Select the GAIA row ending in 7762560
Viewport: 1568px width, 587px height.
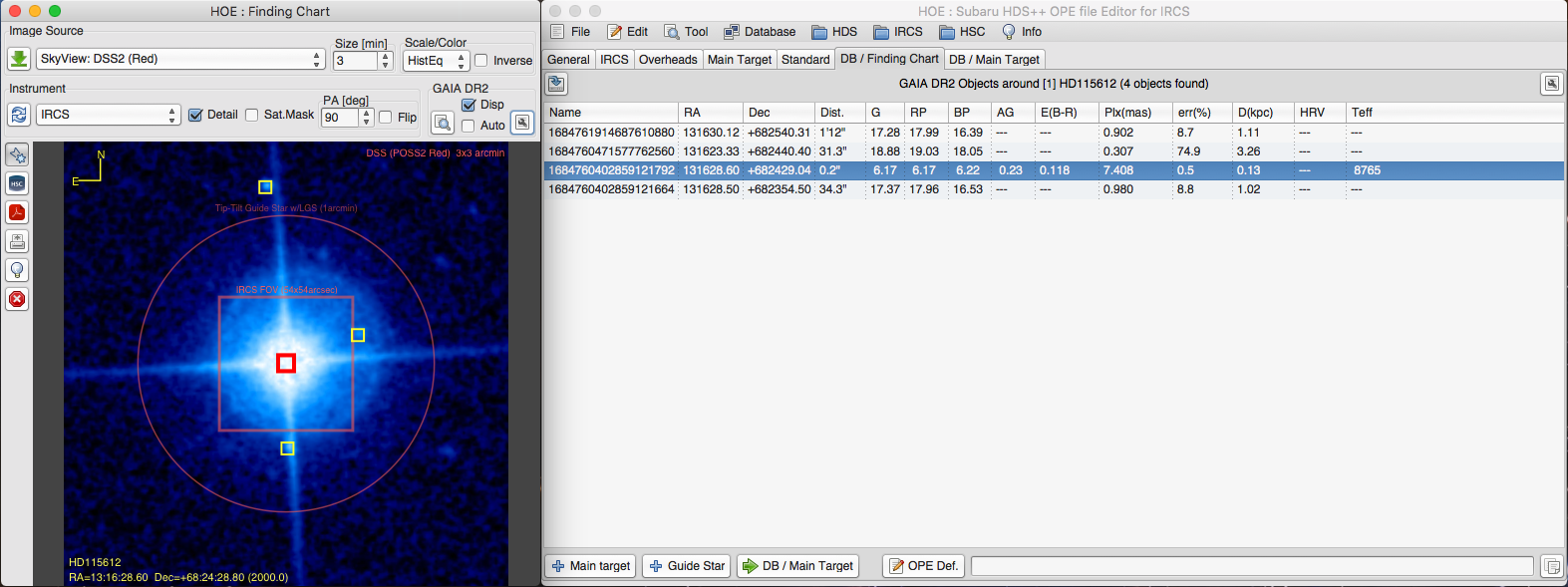point(611,151)
